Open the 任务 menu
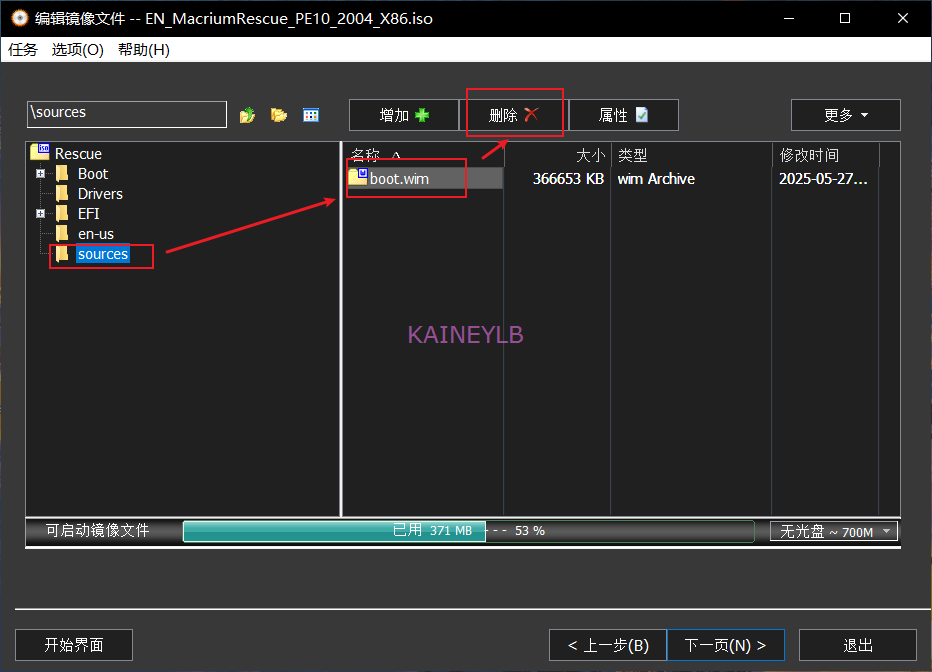Screen dimensions: 932x672 (x=23, y=49)
